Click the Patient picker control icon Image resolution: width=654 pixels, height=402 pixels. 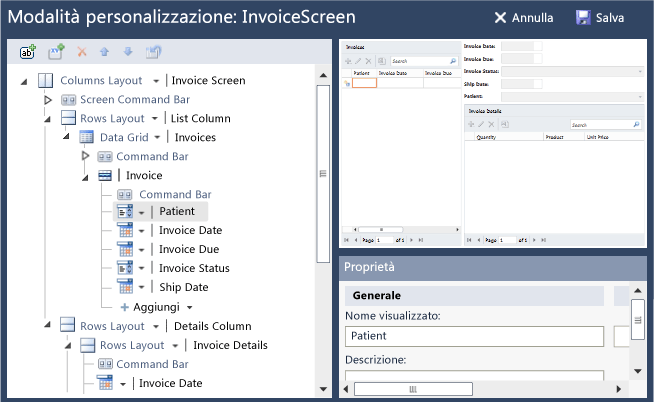pyautogui.click(x=125, y=211)
